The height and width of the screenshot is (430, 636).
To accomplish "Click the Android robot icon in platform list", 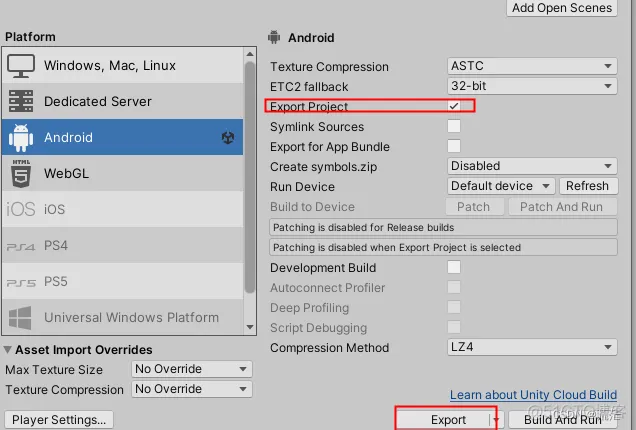I will click(21, 138).
